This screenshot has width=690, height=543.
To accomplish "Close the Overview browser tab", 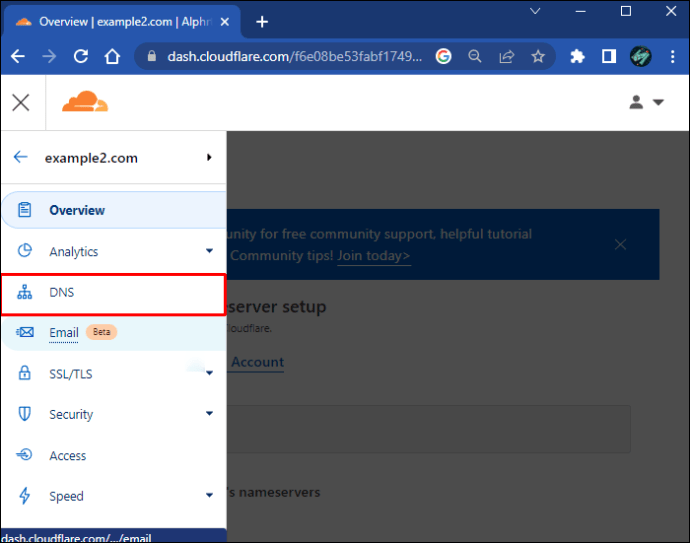I will pyautogui.click(x=224, y=22).
